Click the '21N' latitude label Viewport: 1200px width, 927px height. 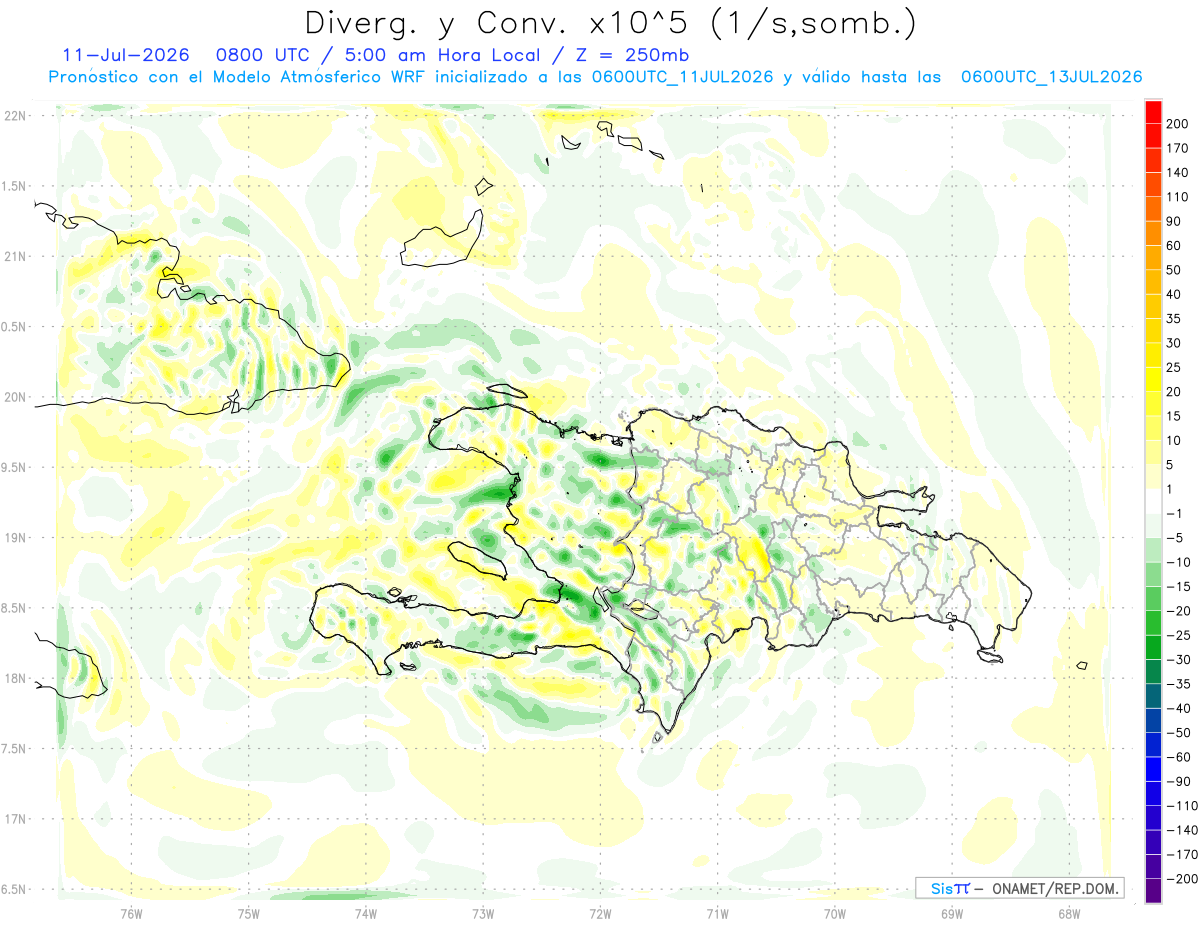coord(15,257)
